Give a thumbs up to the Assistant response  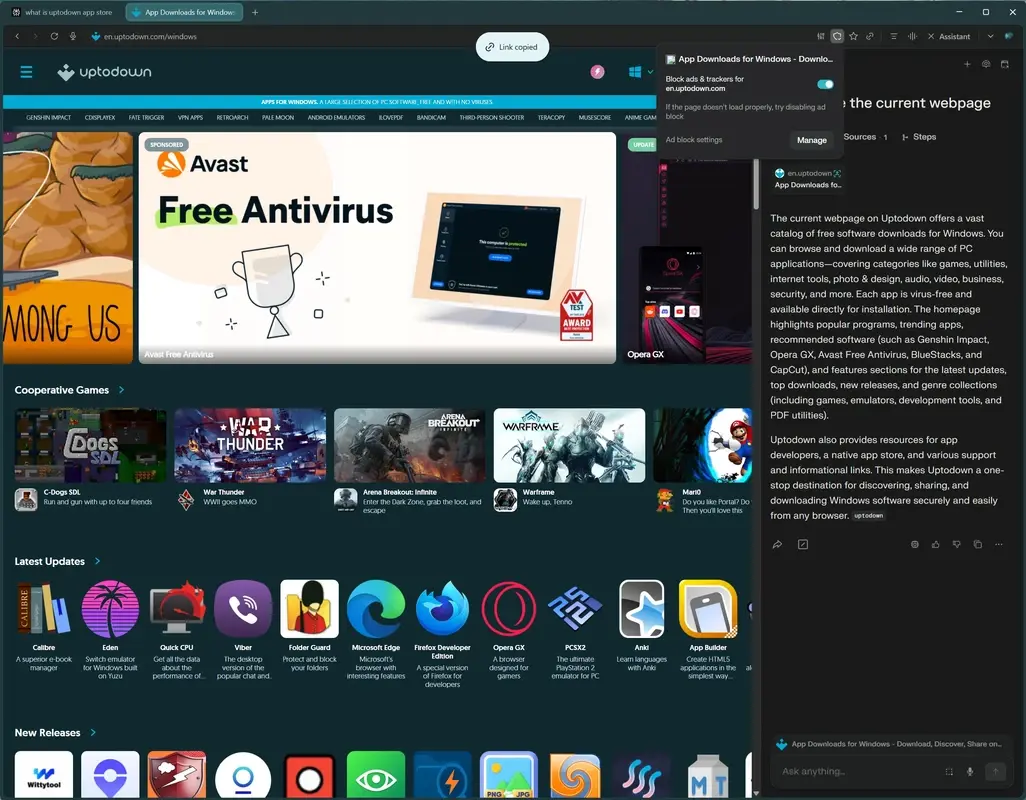point(935,543)
